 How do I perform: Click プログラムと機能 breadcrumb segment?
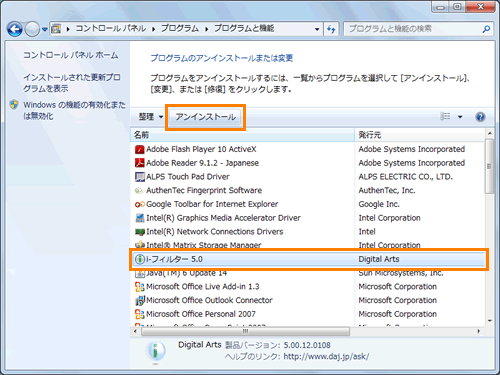244,29
